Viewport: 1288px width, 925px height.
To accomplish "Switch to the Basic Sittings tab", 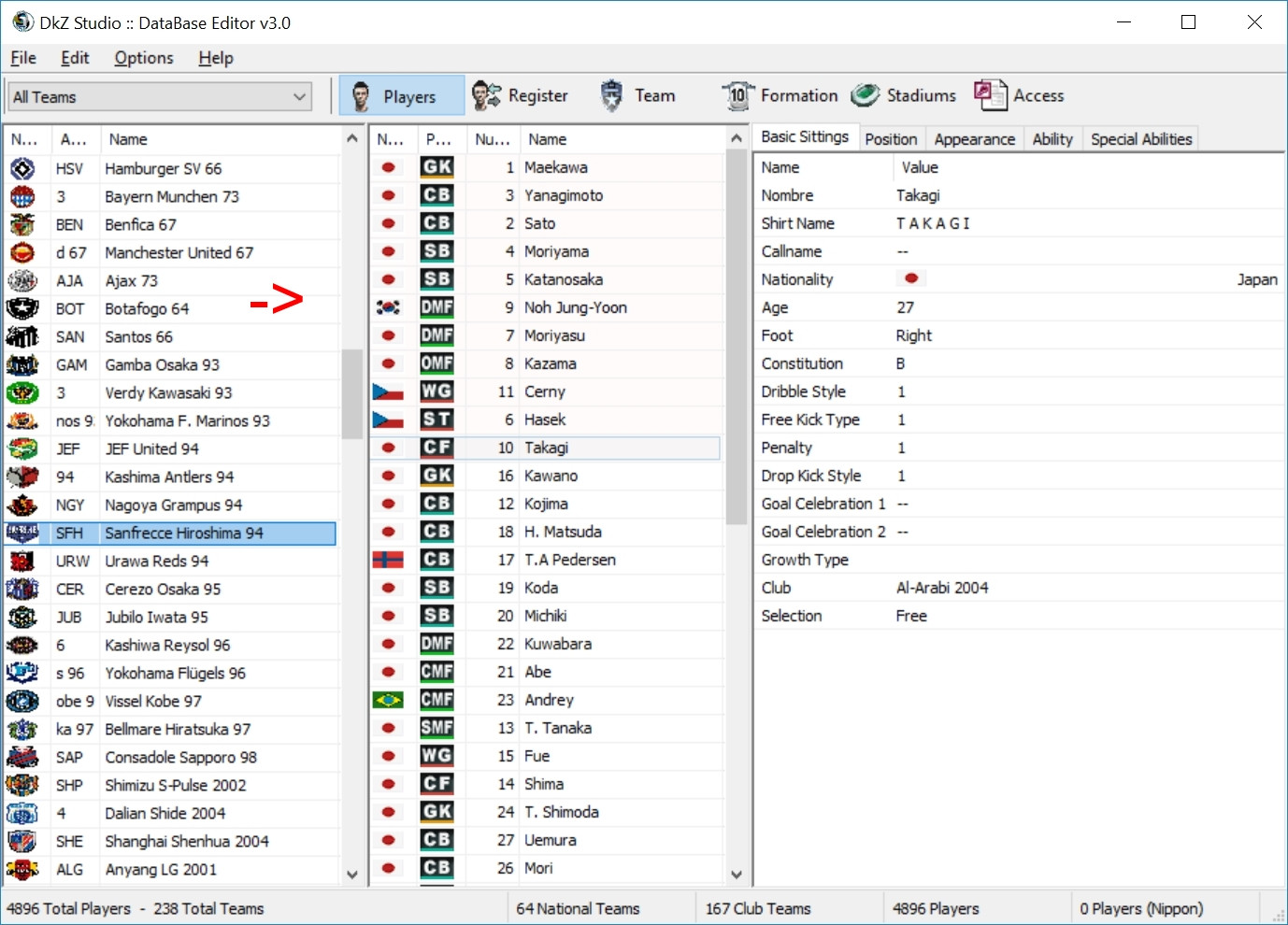I will pos(805,136).
